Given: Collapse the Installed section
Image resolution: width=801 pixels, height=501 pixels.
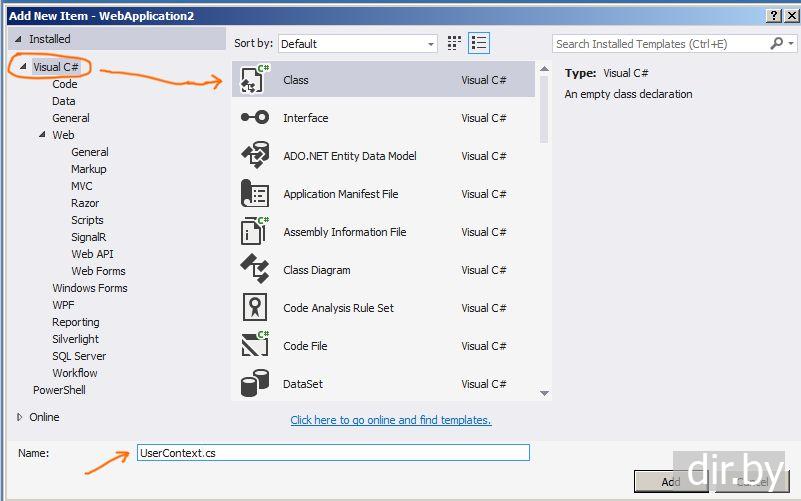Looking at the screenshot, I should (18, 39).
